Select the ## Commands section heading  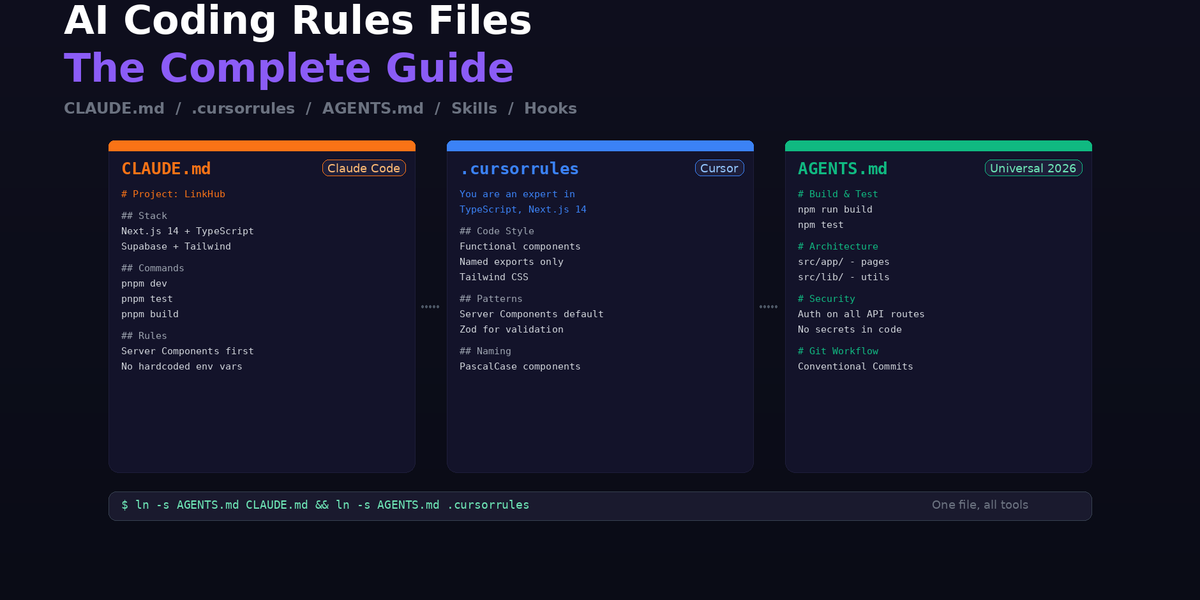(x=152, y=267)
